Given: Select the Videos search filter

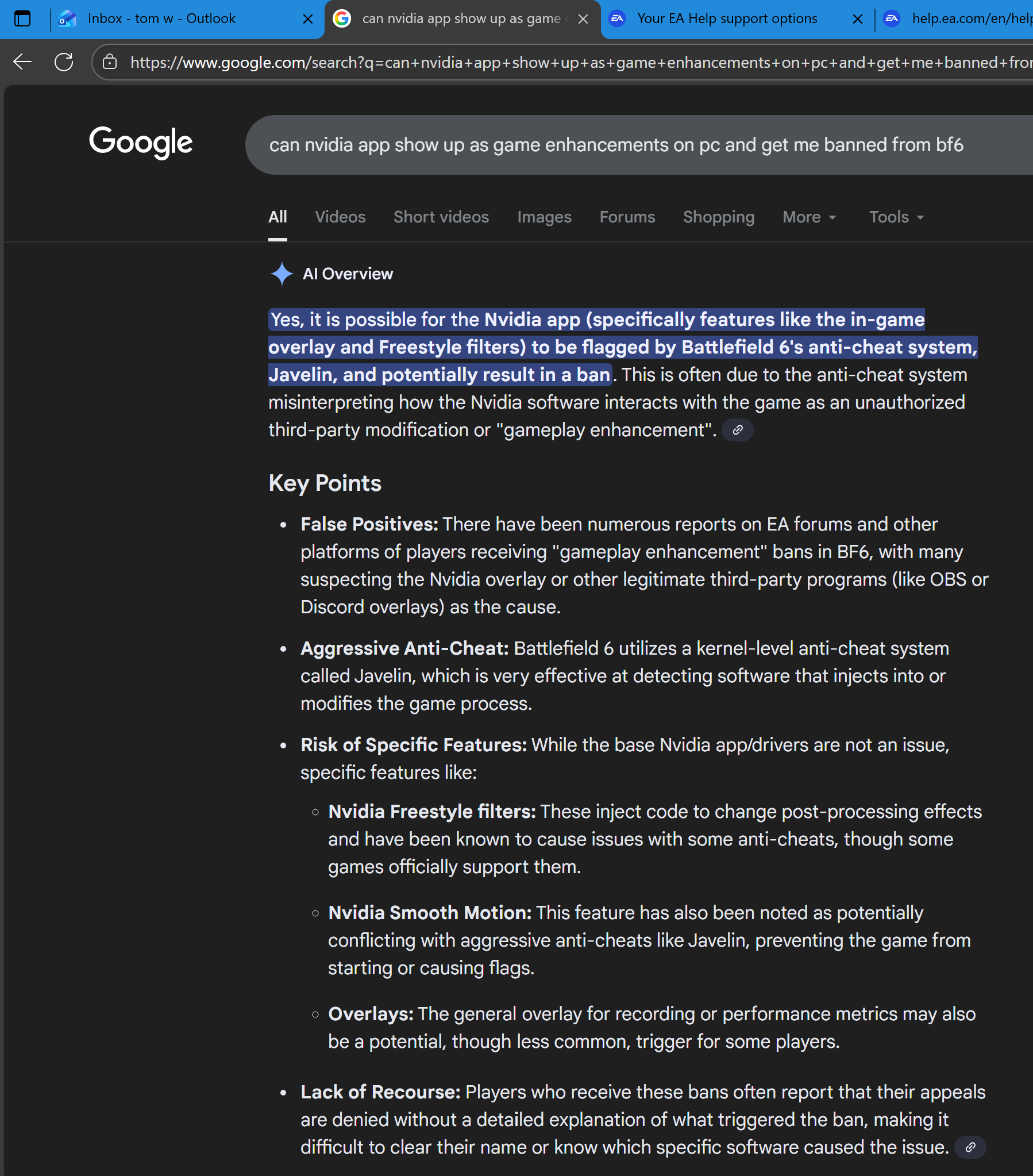Looking at the screenshot, I should pos(340,217).
